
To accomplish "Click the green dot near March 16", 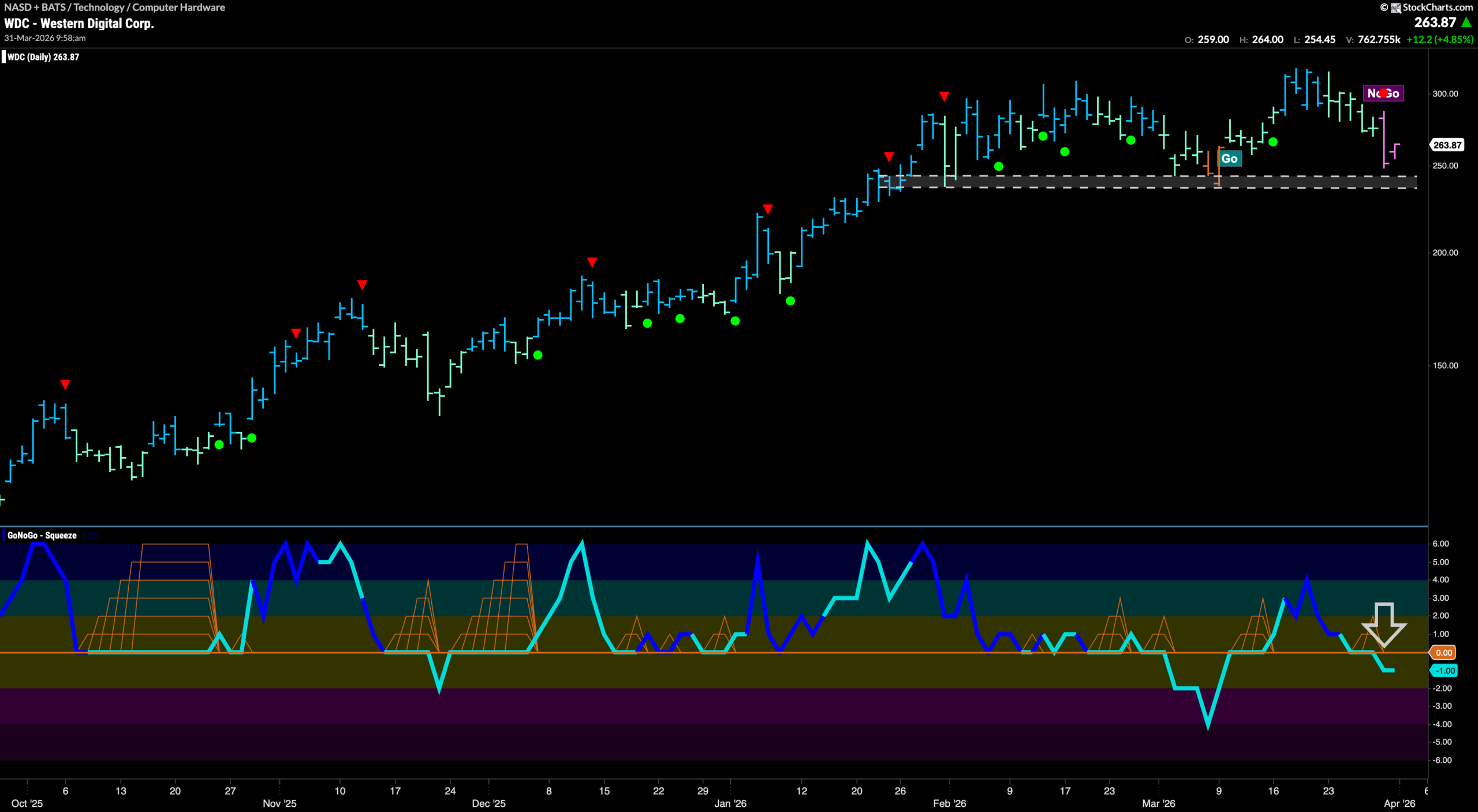I will 1273,142.
